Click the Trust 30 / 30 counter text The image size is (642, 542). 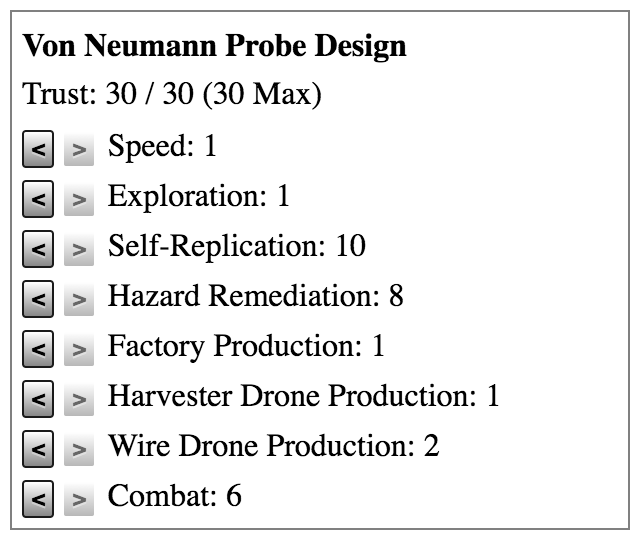[171, 96]
